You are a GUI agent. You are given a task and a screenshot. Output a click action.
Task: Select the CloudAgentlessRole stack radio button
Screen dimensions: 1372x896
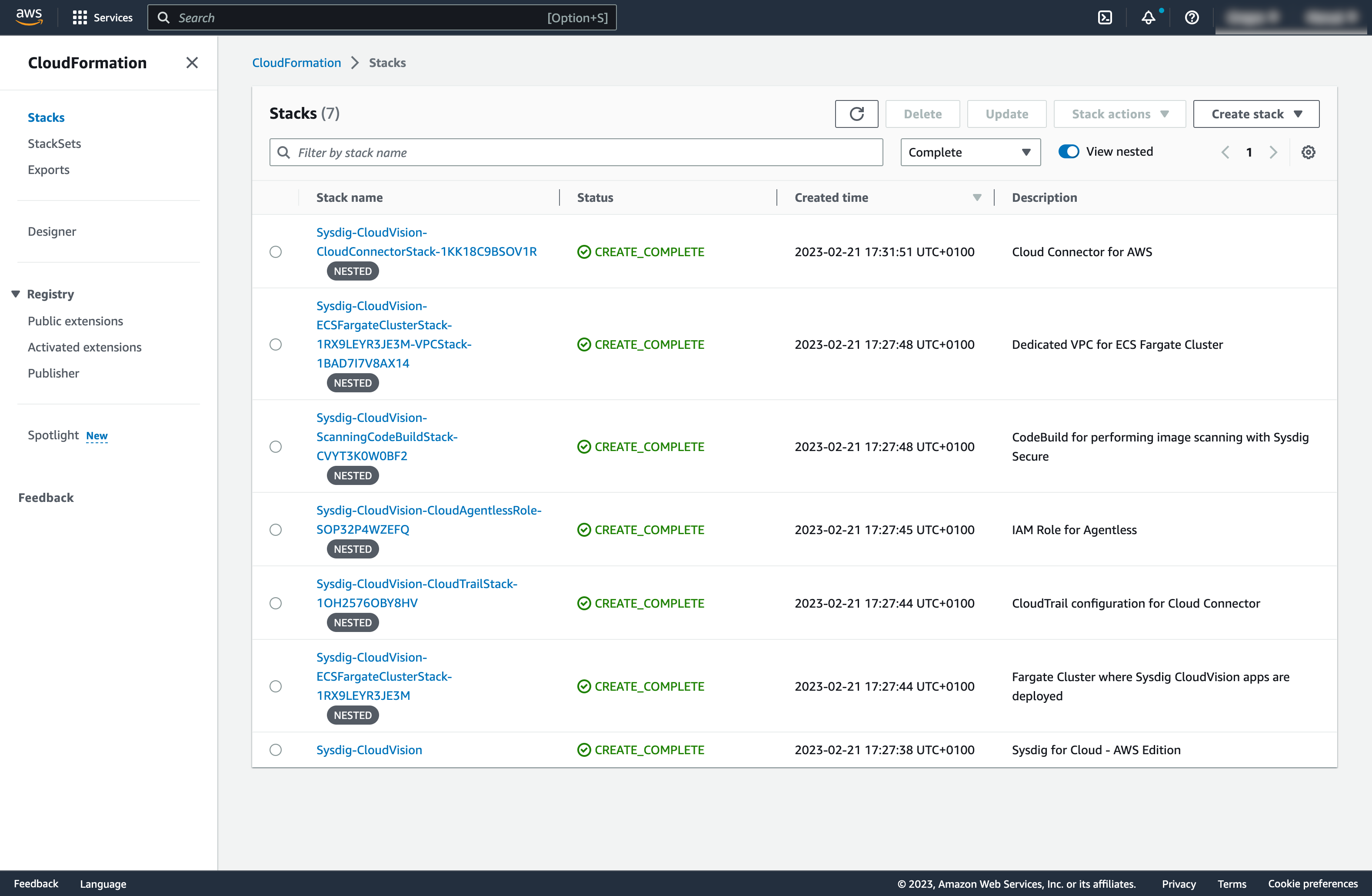tap(276, 530)
